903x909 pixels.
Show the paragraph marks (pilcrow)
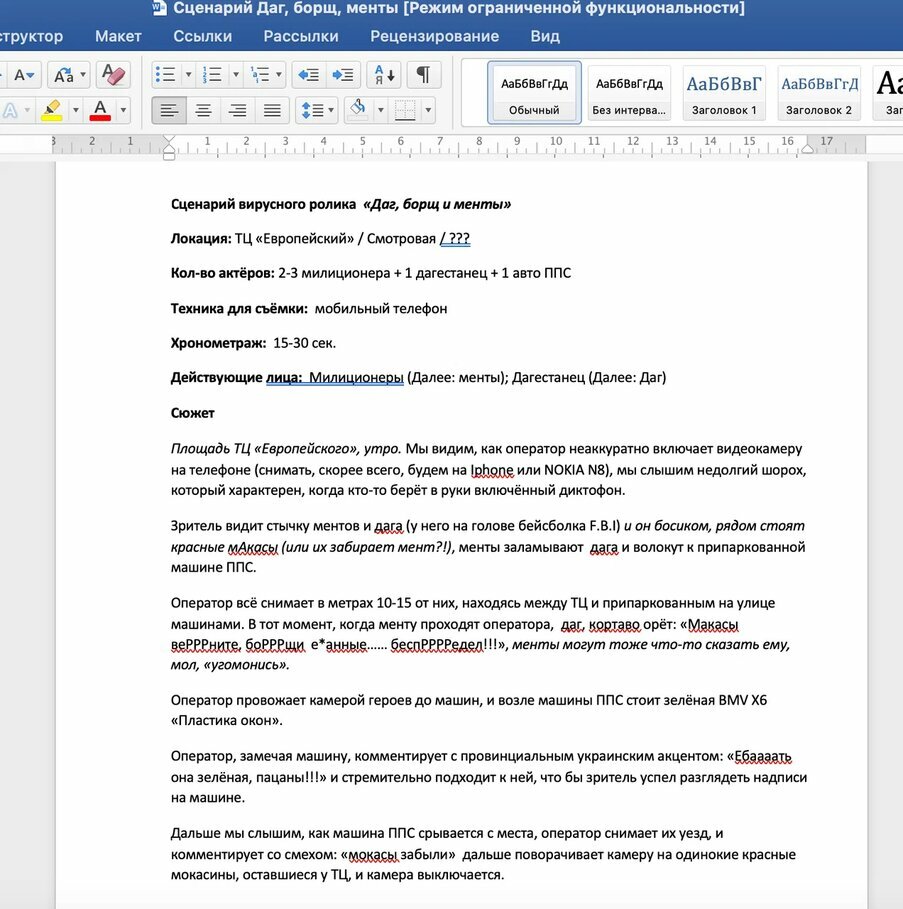tap(424, 75)
